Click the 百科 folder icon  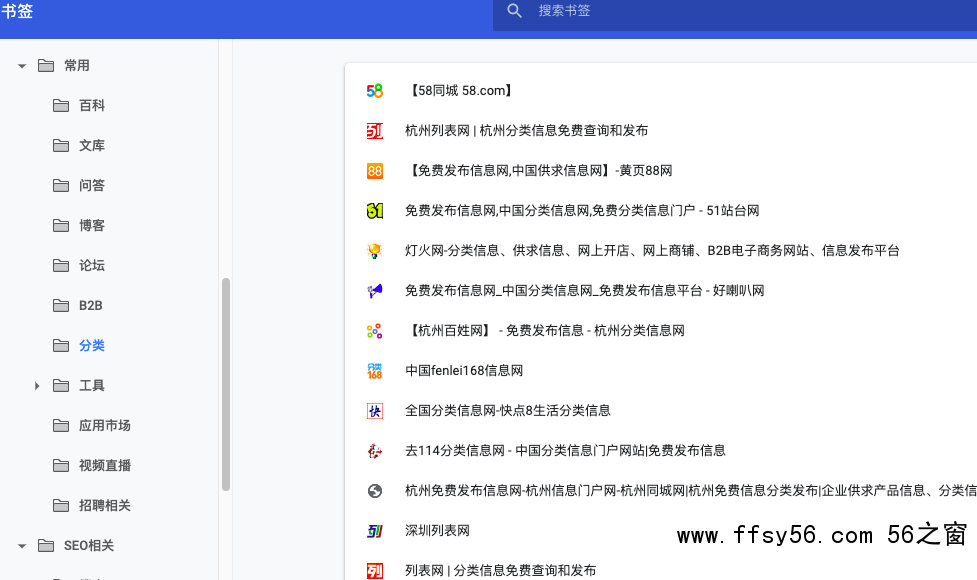61,105
